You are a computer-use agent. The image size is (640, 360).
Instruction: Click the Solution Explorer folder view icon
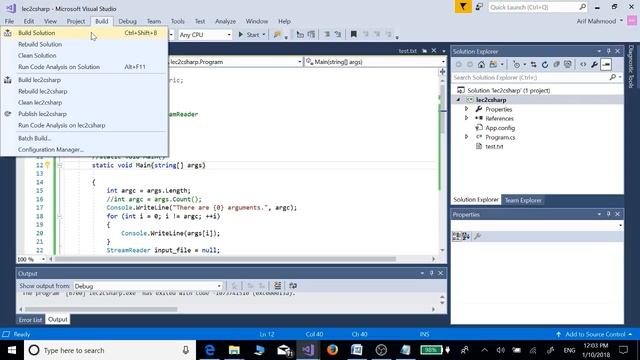point(493,64)
